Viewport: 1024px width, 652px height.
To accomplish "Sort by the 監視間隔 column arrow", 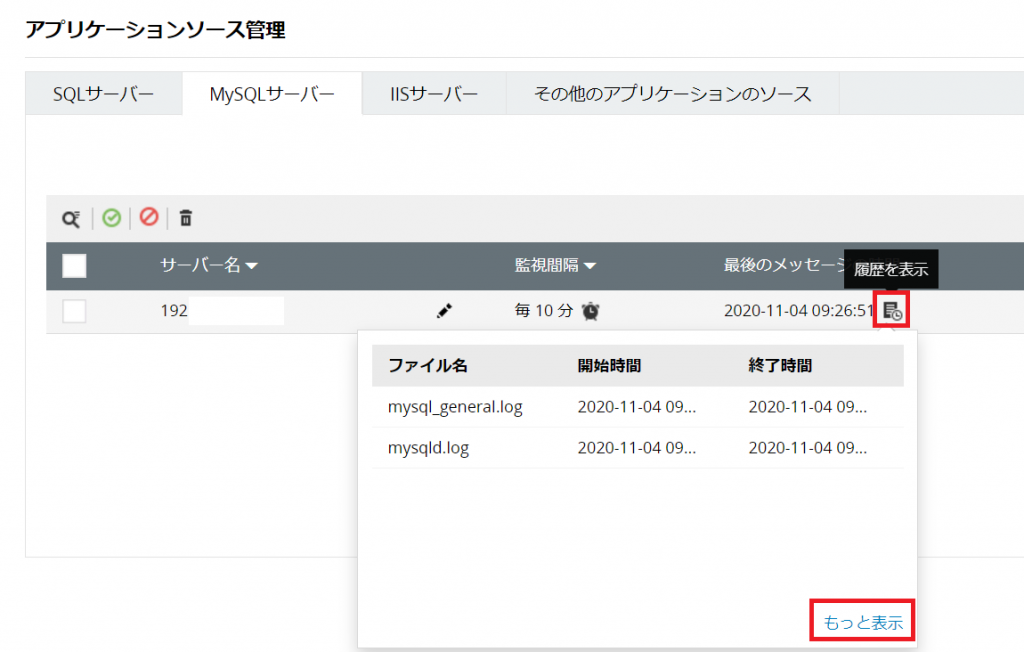I will point(590,266).
